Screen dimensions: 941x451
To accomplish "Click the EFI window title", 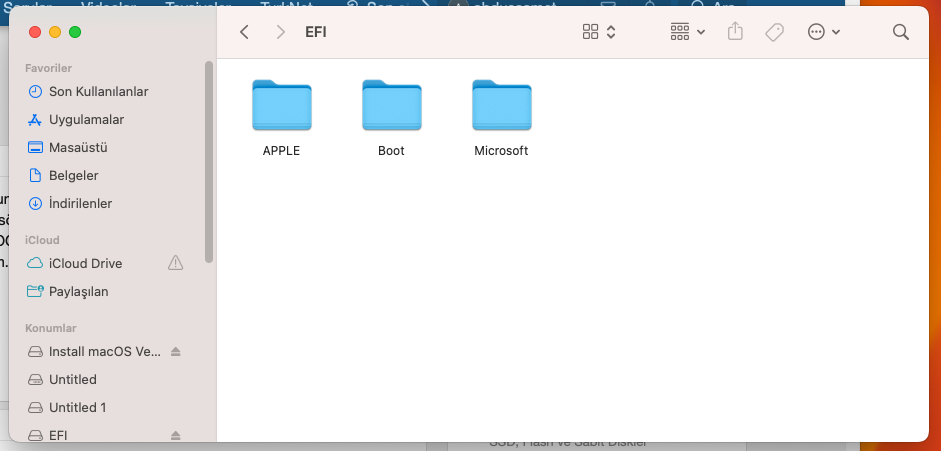I will pyautogui.click(x=316, y=32).
